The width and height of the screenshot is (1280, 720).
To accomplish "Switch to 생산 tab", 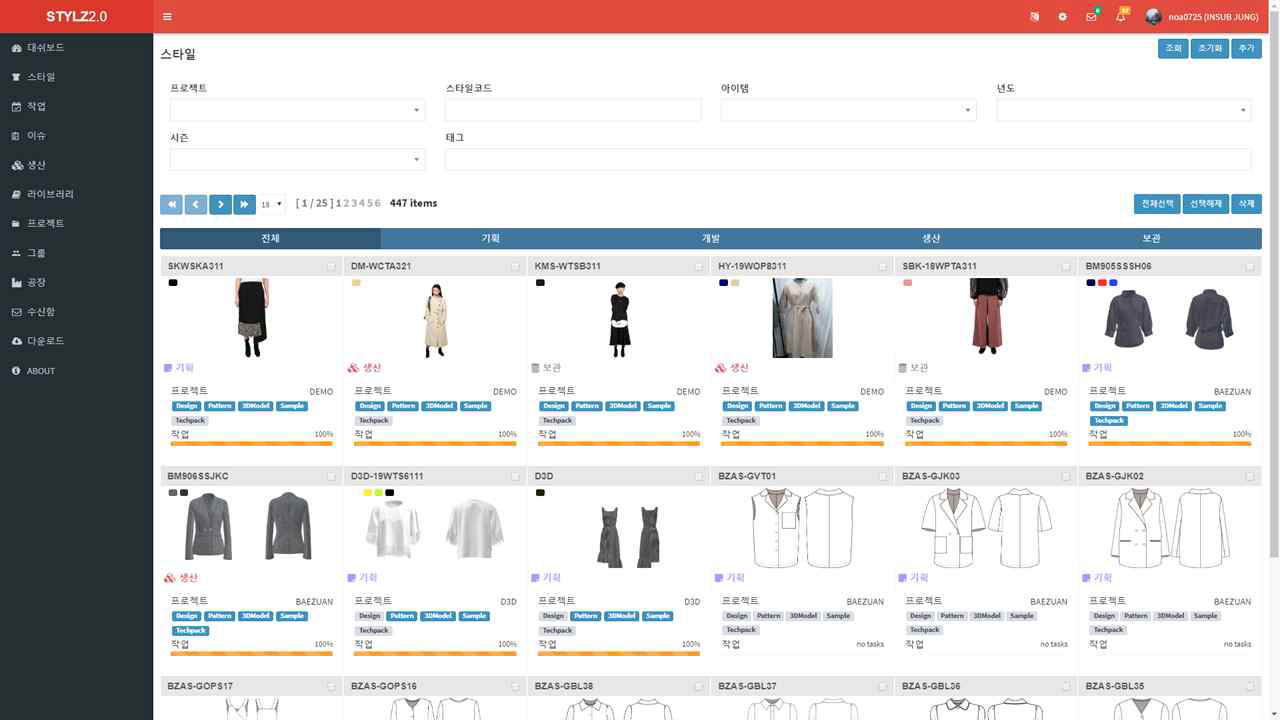I will point(931,239).
